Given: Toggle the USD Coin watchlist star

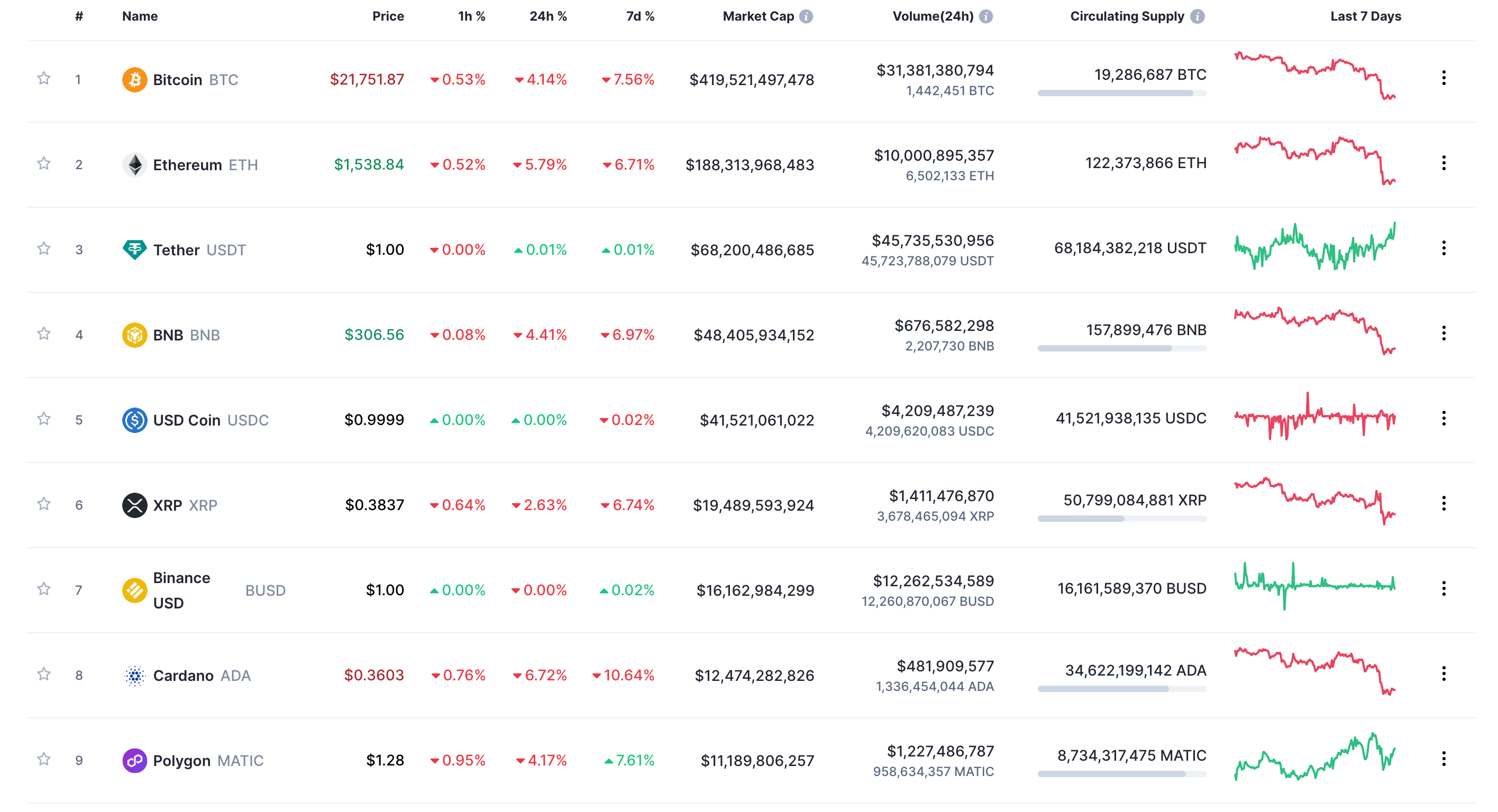Looking at the screenshot, I should (x=43, y=419).
